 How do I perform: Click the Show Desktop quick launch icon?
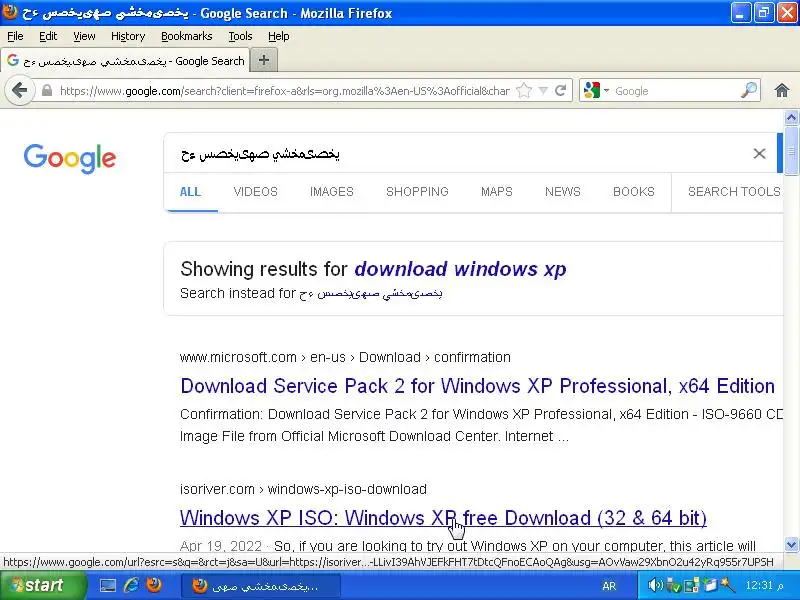[108, 585]
